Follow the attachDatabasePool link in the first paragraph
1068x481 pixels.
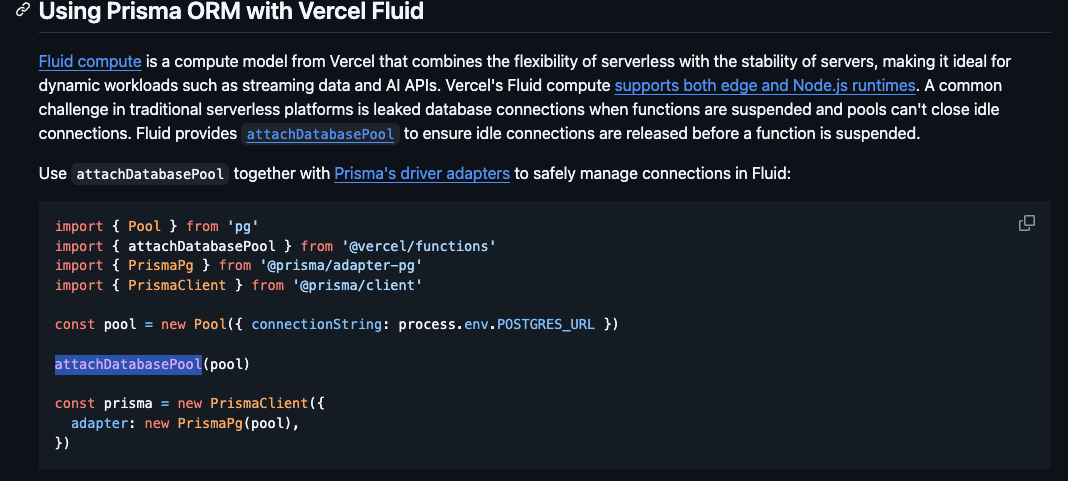pos(319,134)
